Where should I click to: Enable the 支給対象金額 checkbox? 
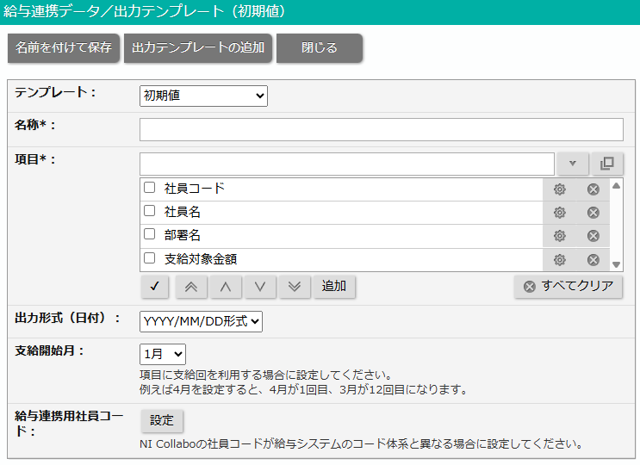pyautogui.click(x=150, y=258)
